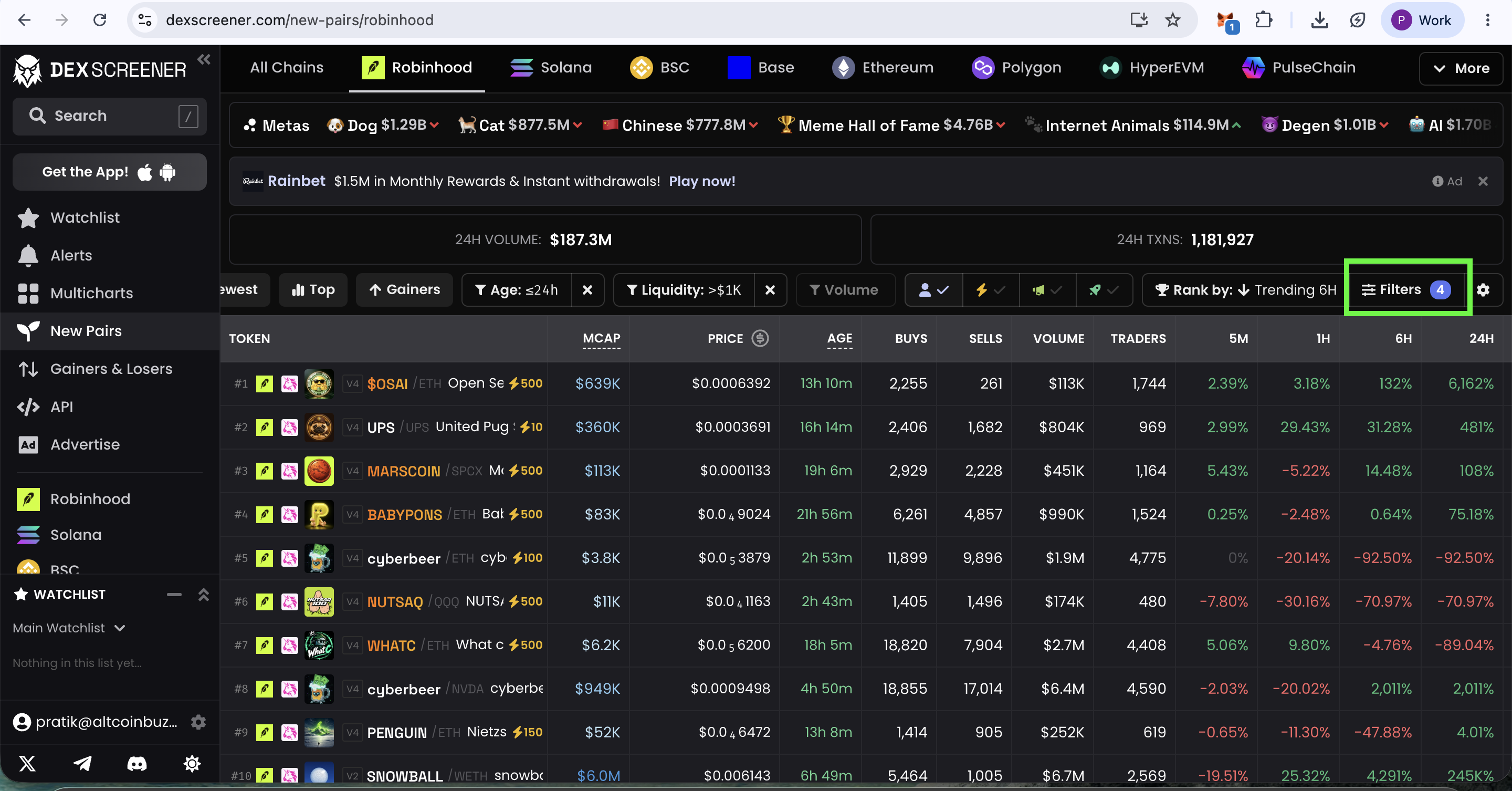Viewport: 1512px width, 791px height.
Task: Add a Volume filter
Action: click(845, 289)
